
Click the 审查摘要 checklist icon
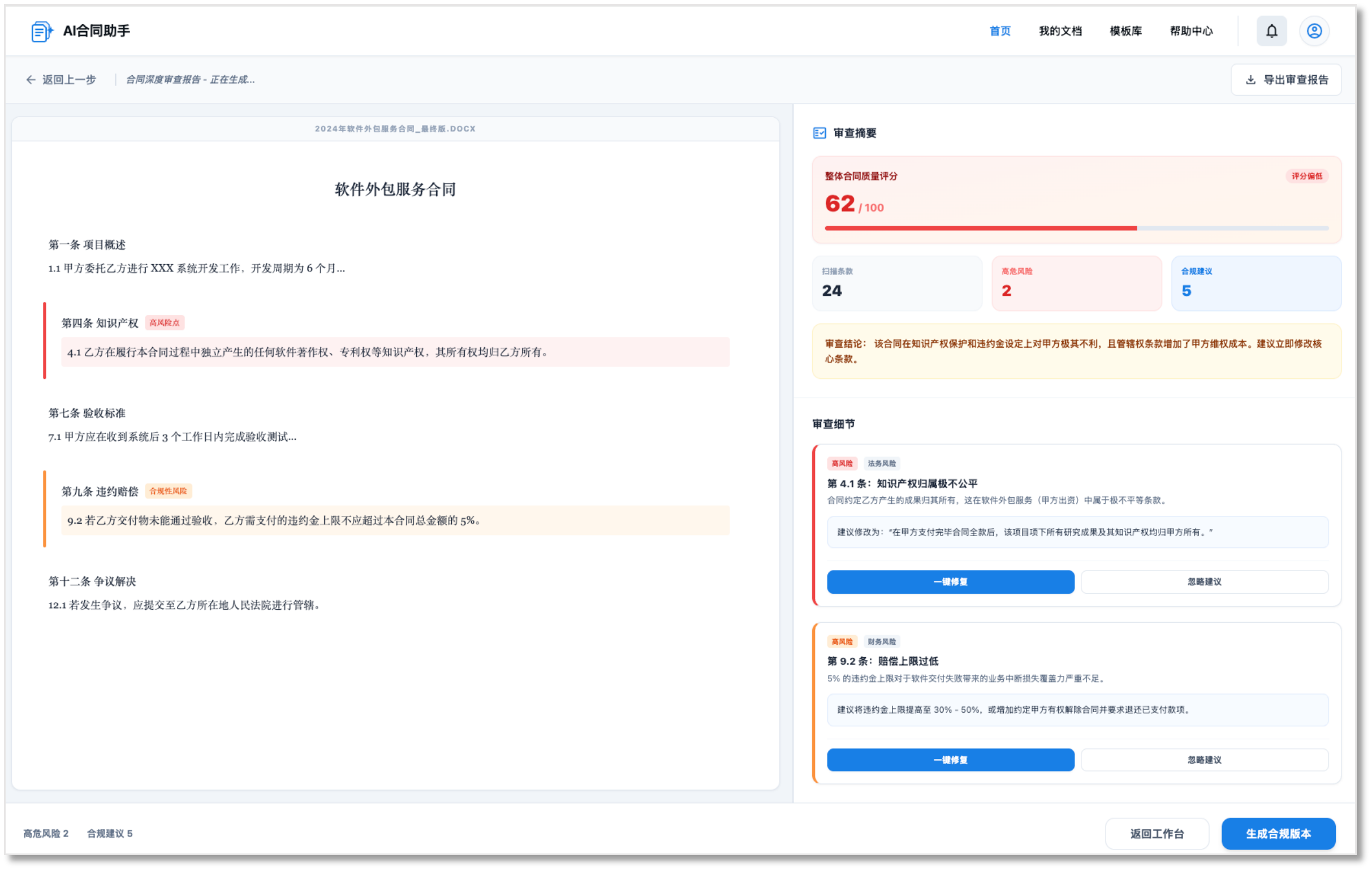tap(819, 133)
